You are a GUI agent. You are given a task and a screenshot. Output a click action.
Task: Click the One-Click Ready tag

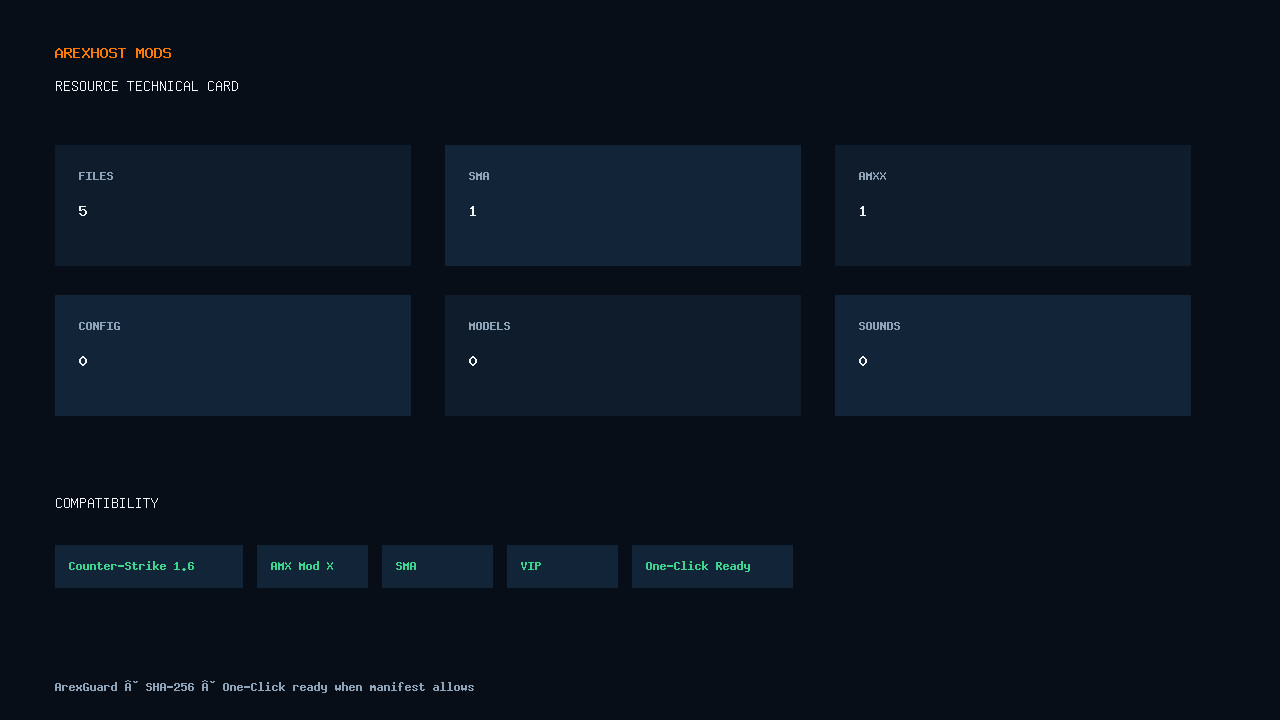[712, 566]
